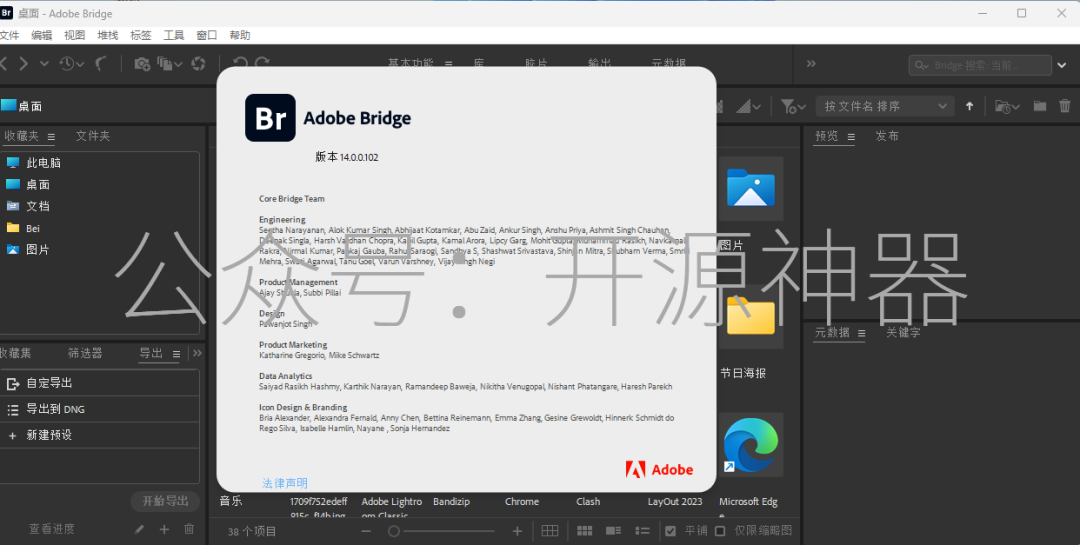Viewport: 1080px width, 545px height.
Task: Select 自定导出 export option
Action: point(100,383)
